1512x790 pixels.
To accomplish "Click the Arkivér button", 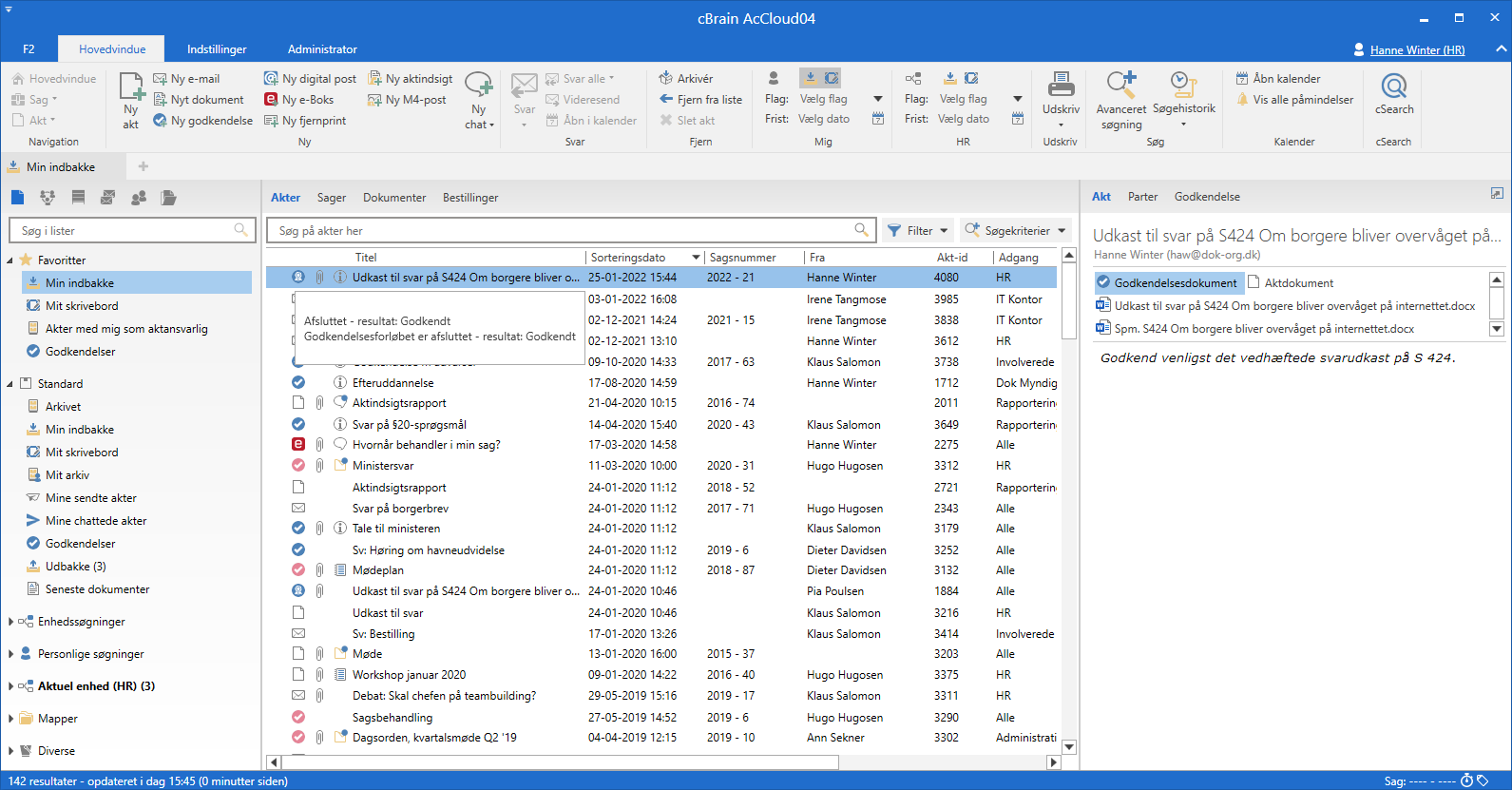I will pyautogui.click(x=686, y=79).
